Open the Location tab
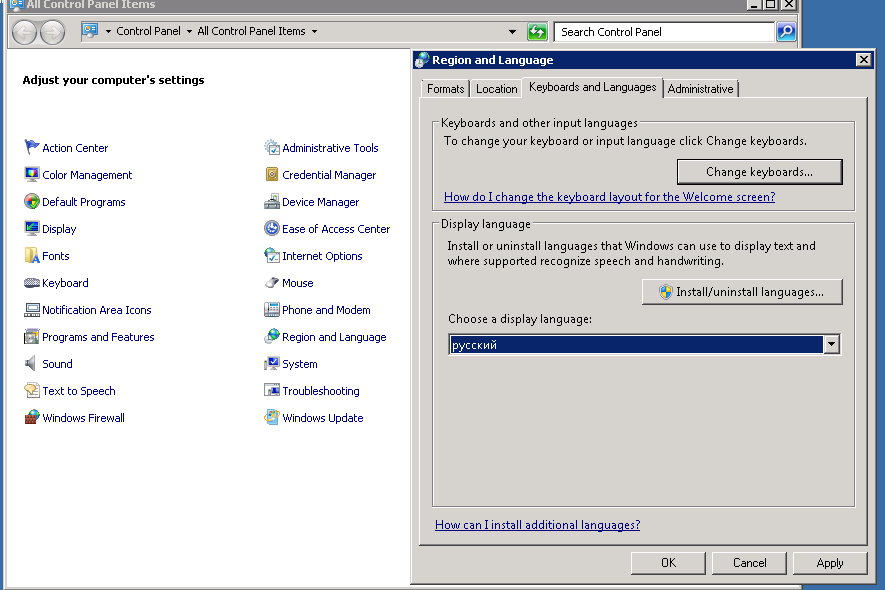885x590 pixels. [496, 89]
